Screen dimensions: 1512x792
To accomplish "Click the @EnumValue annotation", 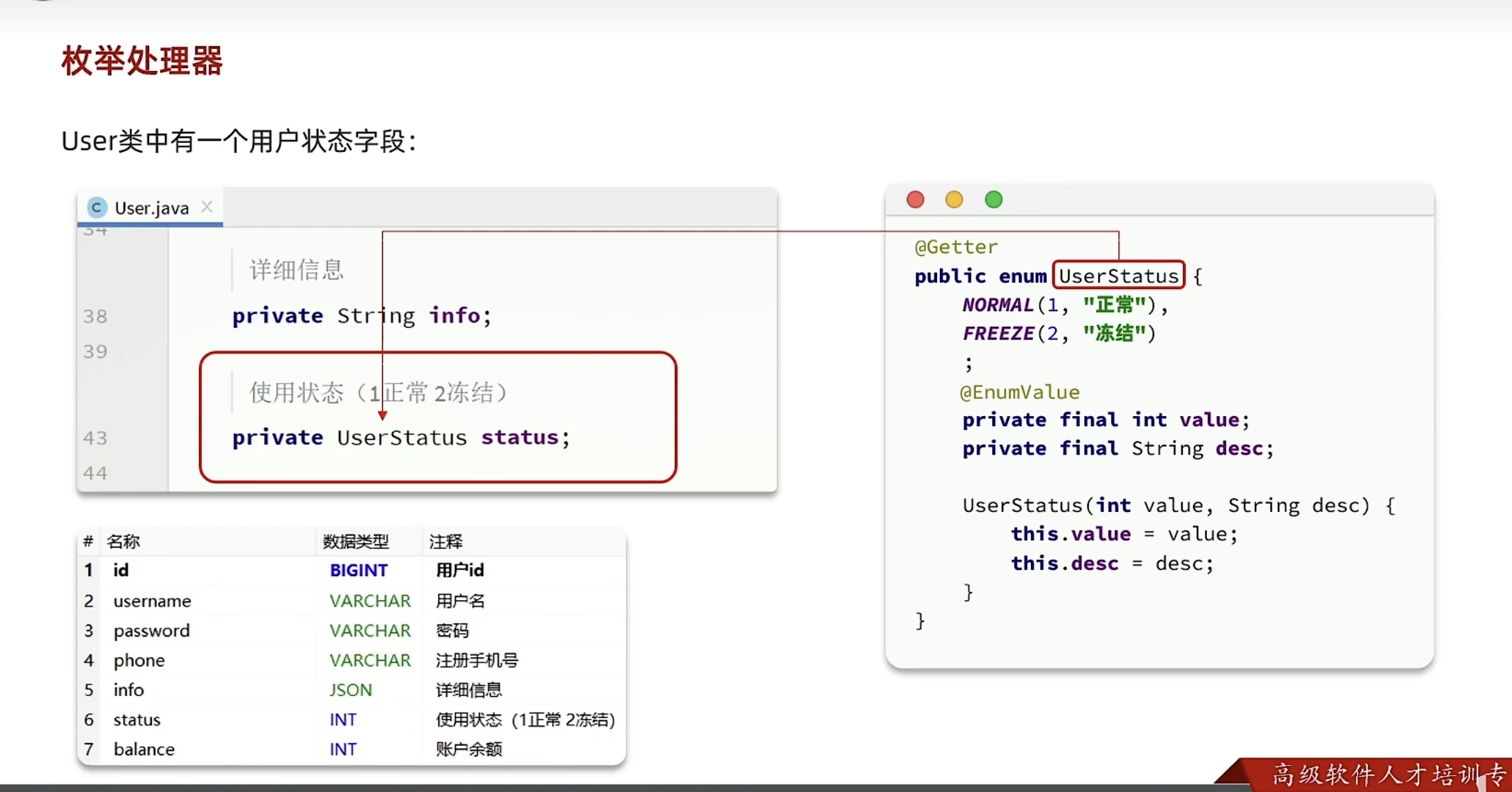I will (x=1019, y=392).
